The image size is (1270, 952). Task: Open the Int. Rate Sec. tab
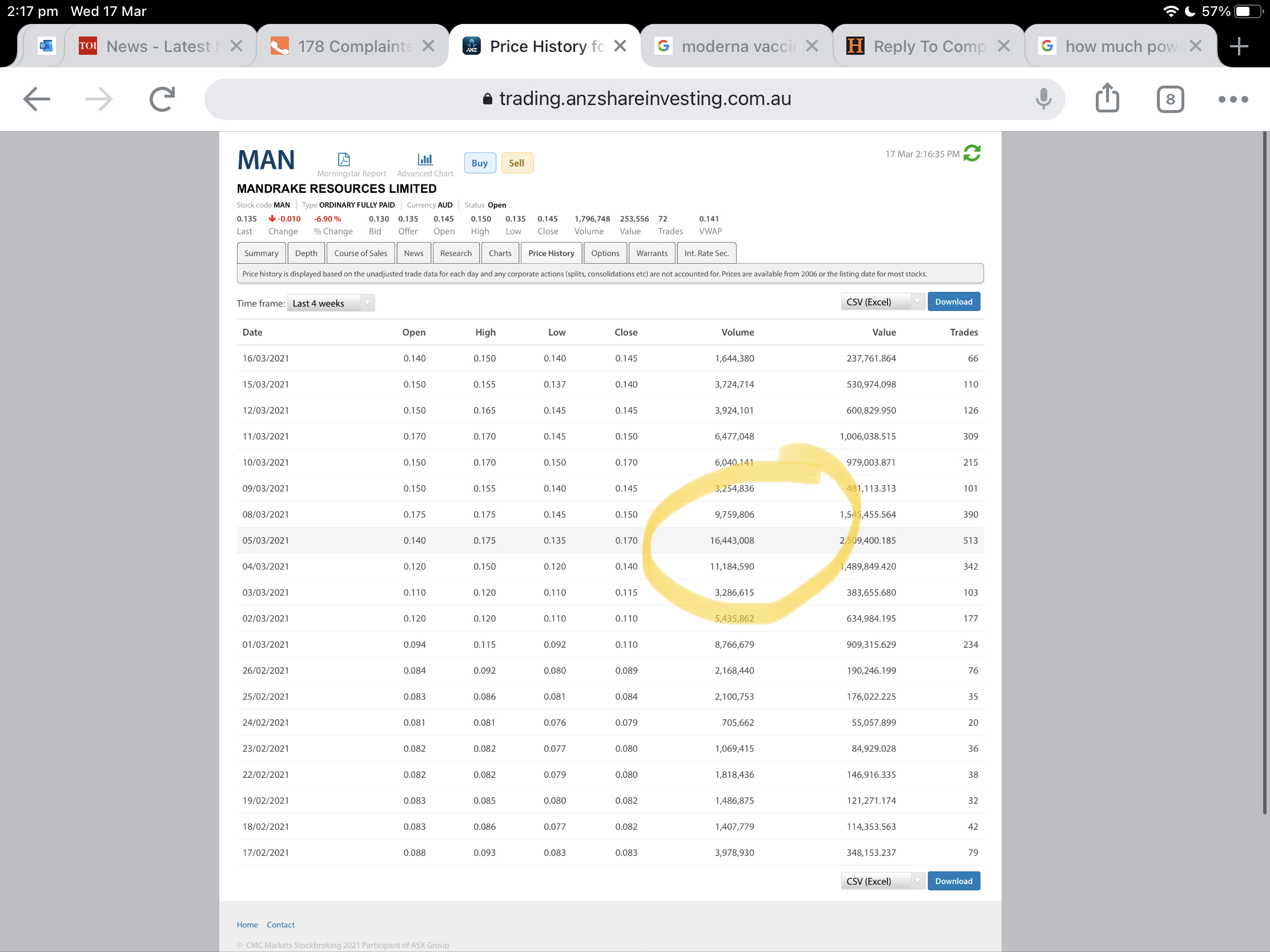(x=706, y=253)
